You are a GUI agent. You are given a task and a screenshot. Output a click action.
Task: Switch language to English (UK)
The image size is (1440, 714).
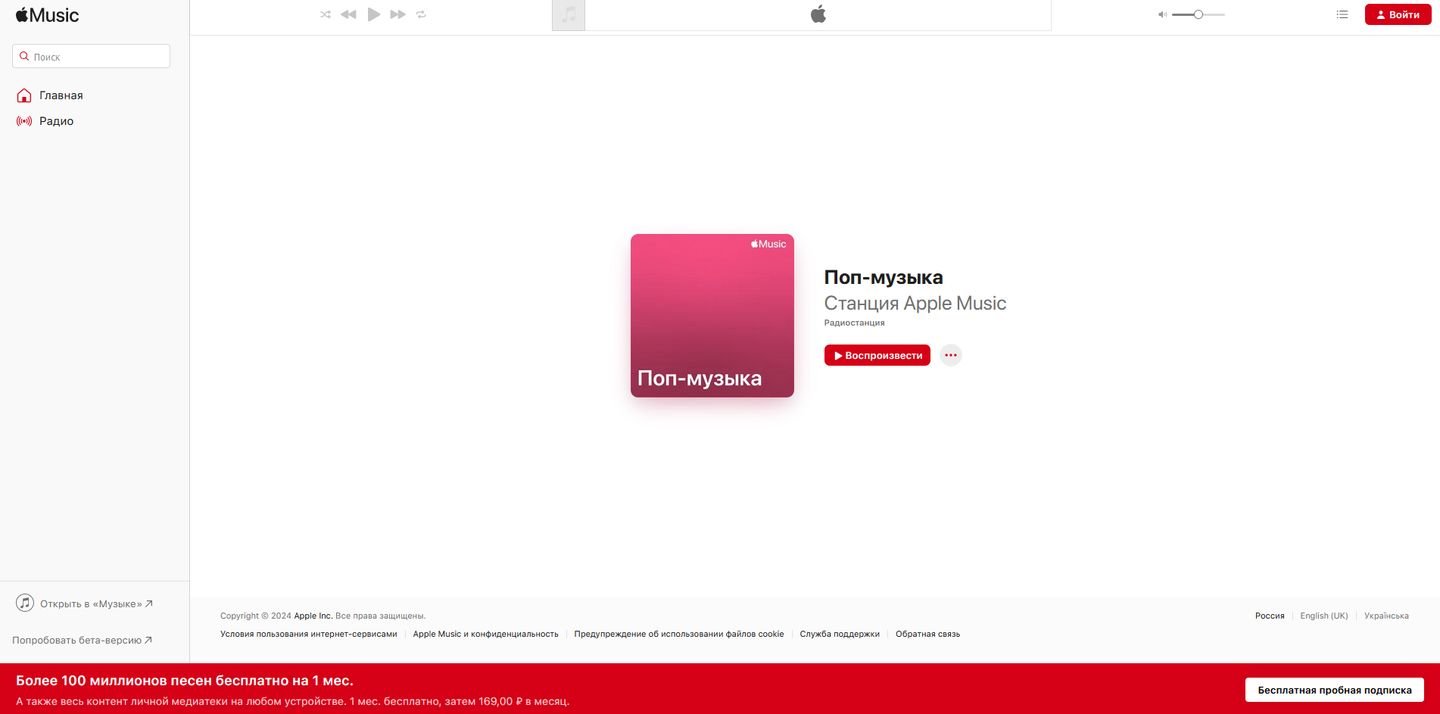(x=1324, y=616)
